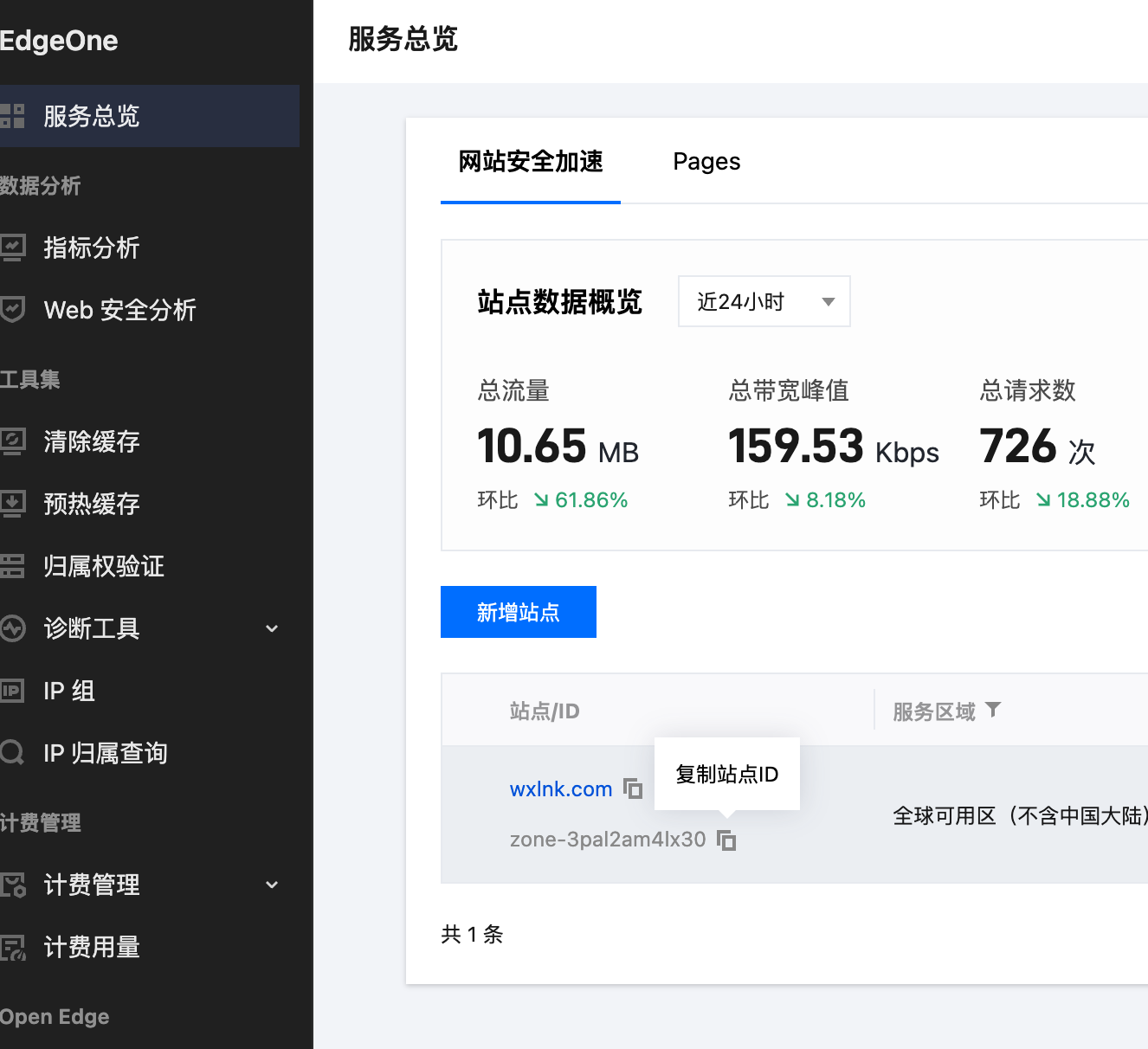Screen dimensions: 1148x1049
Task: Click the Web 安全分析 shield icon
Action: tap(12, 310)
